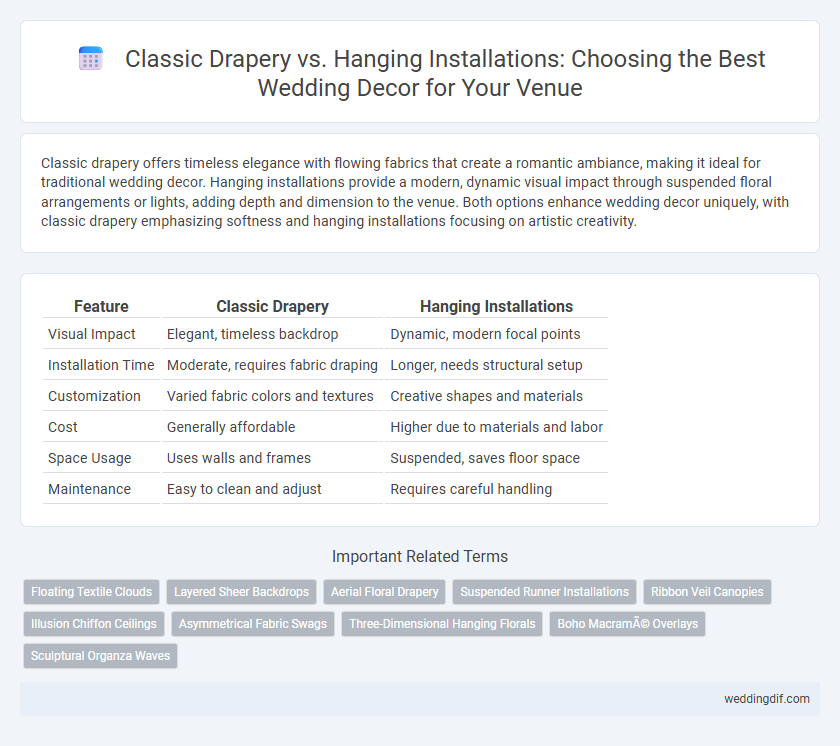Select the Sculptural Organza Waves tag
The height and width of the screenshot is (746, 840).
point(100,656)
